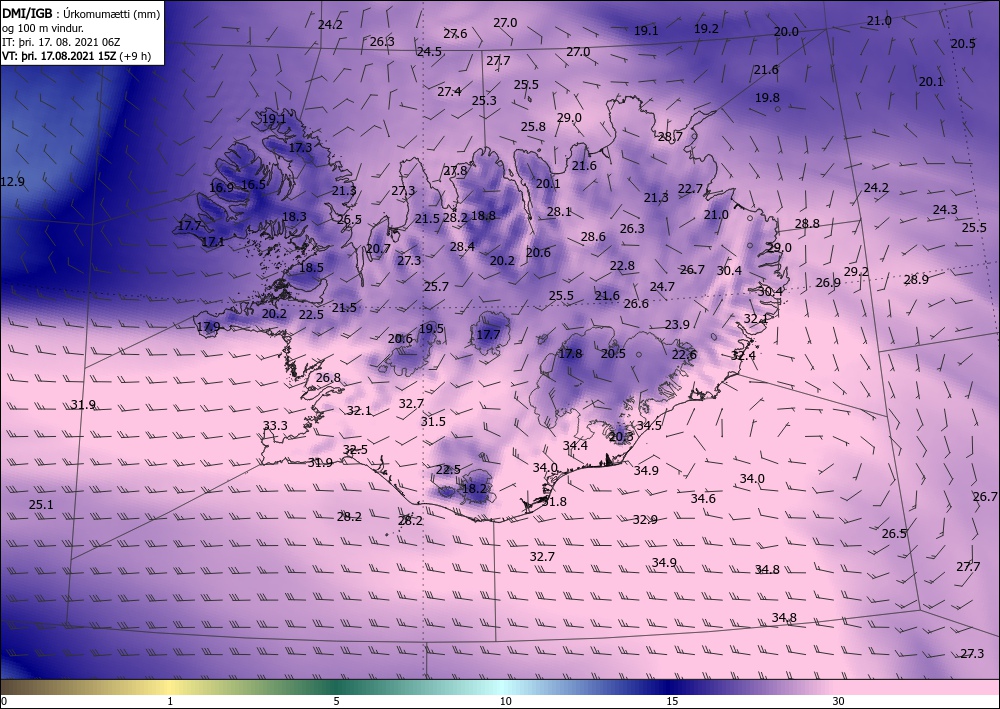The height and width of the screenshot is (709, 1000).
Task: Click the 16.5 value in the Westfjords
Action: pyautogui.click(x=253, y=184)
